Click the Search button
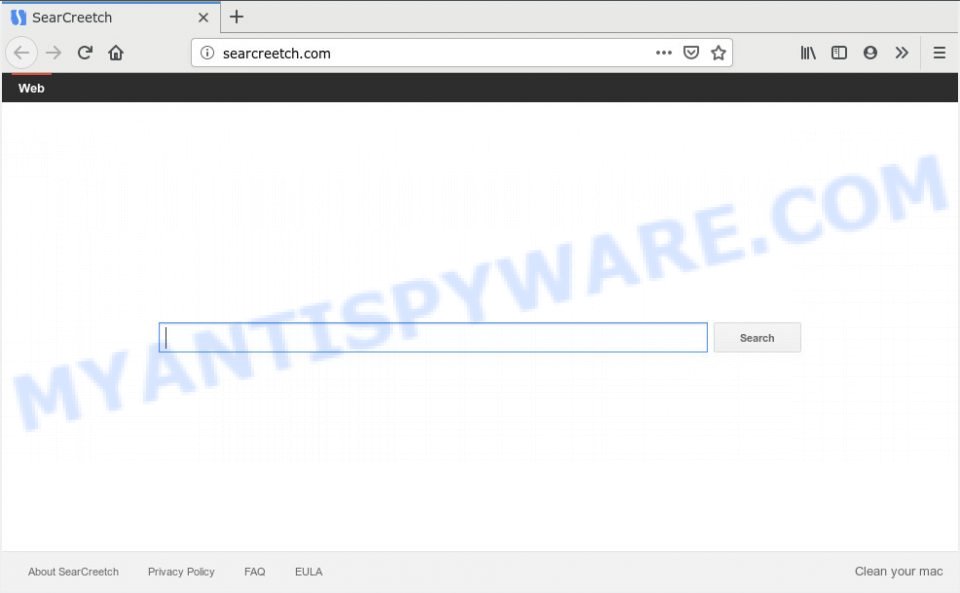Screen dimensions: 960x593 pos(757,338)
